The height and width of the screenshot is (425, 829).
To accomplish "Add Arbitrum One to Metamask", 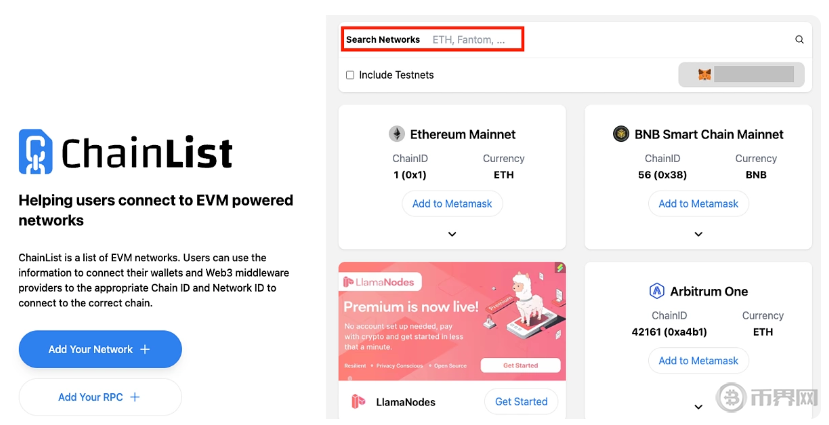I will [698, 361].
